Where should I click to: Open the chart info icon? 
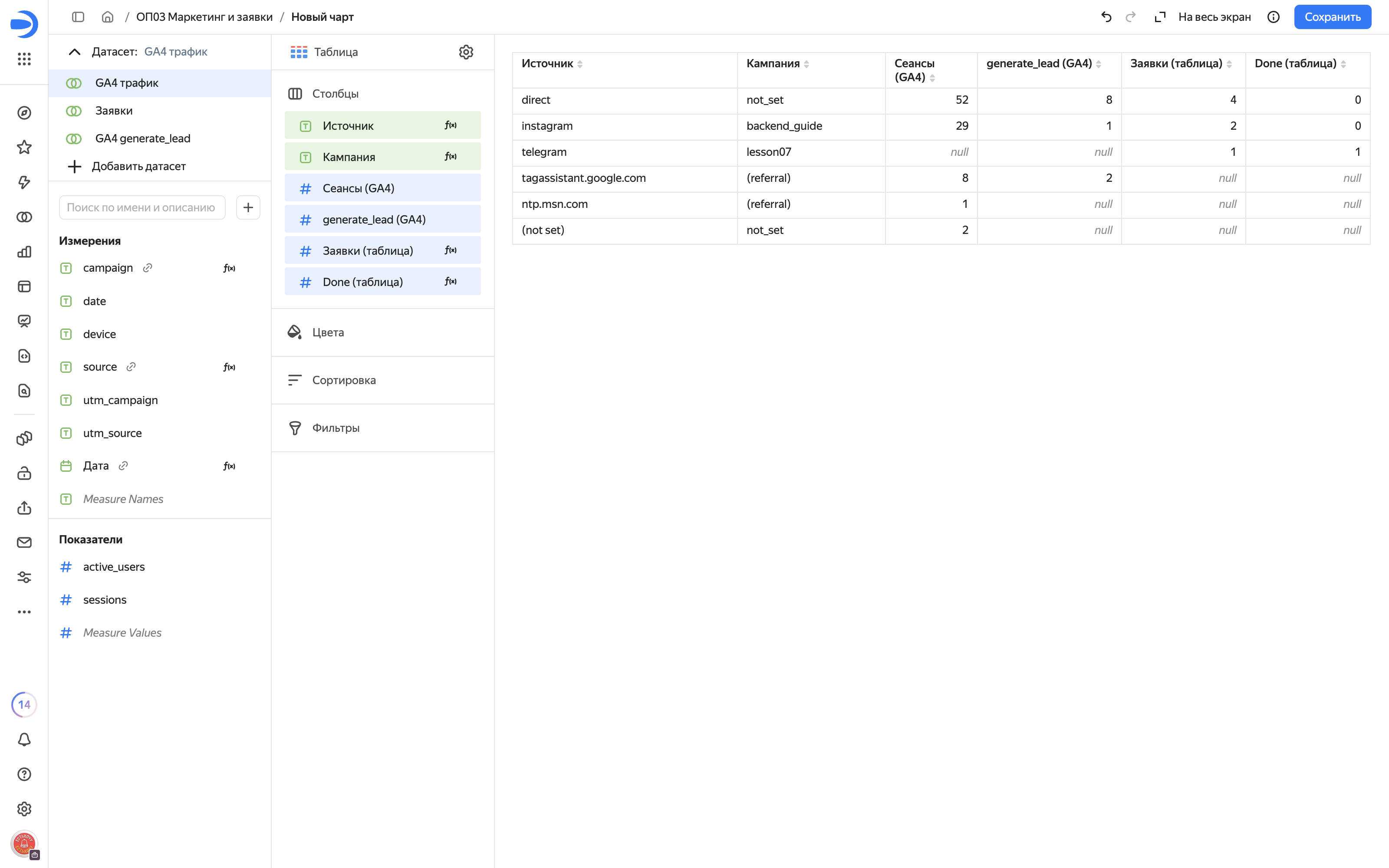(x=1273, y=17)
